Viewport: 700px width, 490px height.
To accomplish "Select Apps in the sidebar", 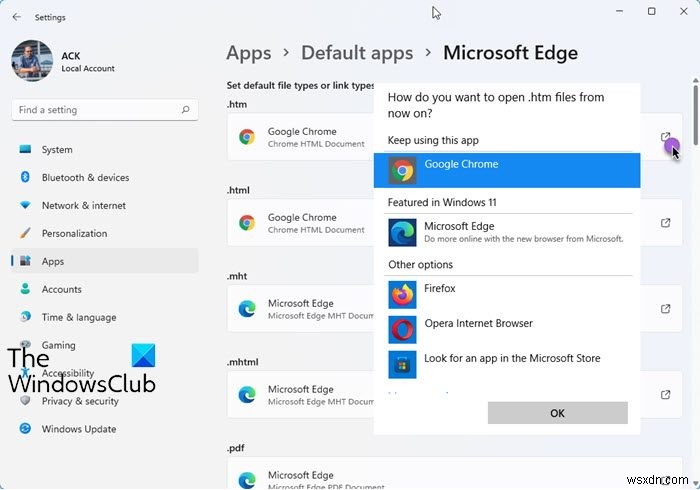I will tap(105, 262).
